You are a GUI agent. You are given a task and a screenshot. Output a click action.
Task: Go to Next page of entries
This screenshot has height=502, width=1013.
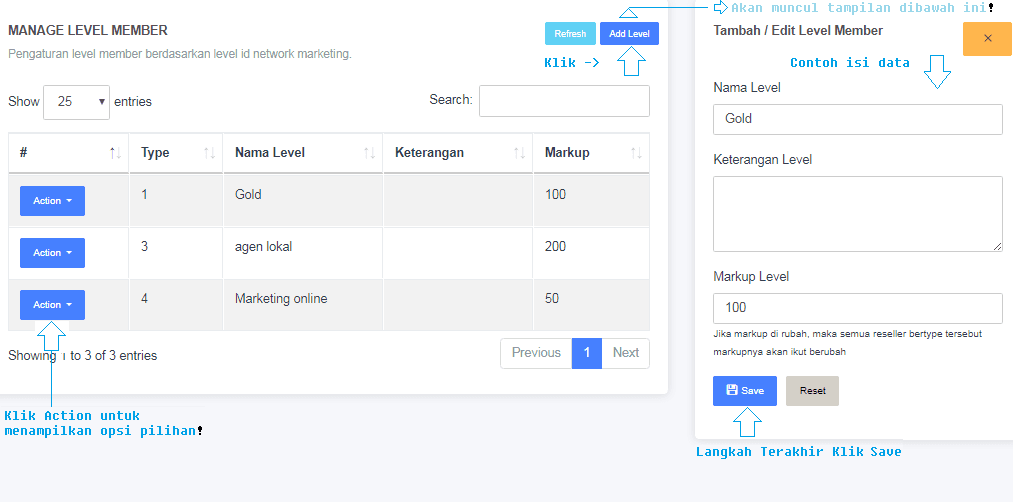click(625, 353)
